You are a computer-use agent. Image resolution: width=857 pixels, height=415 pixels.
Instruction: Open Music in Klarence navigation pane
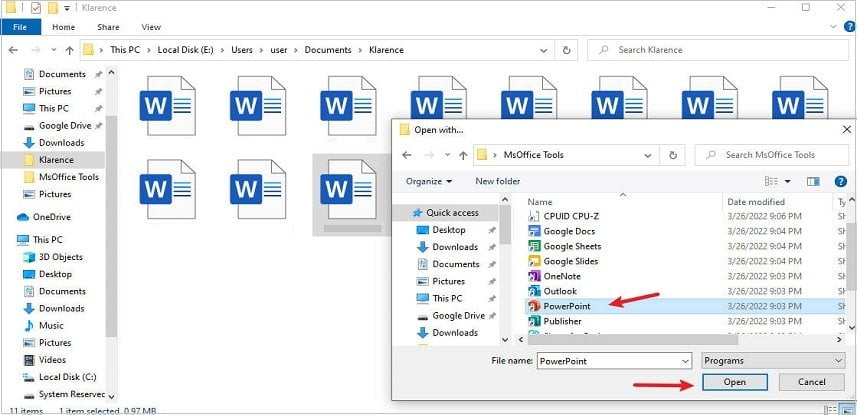tap(44, 325)
